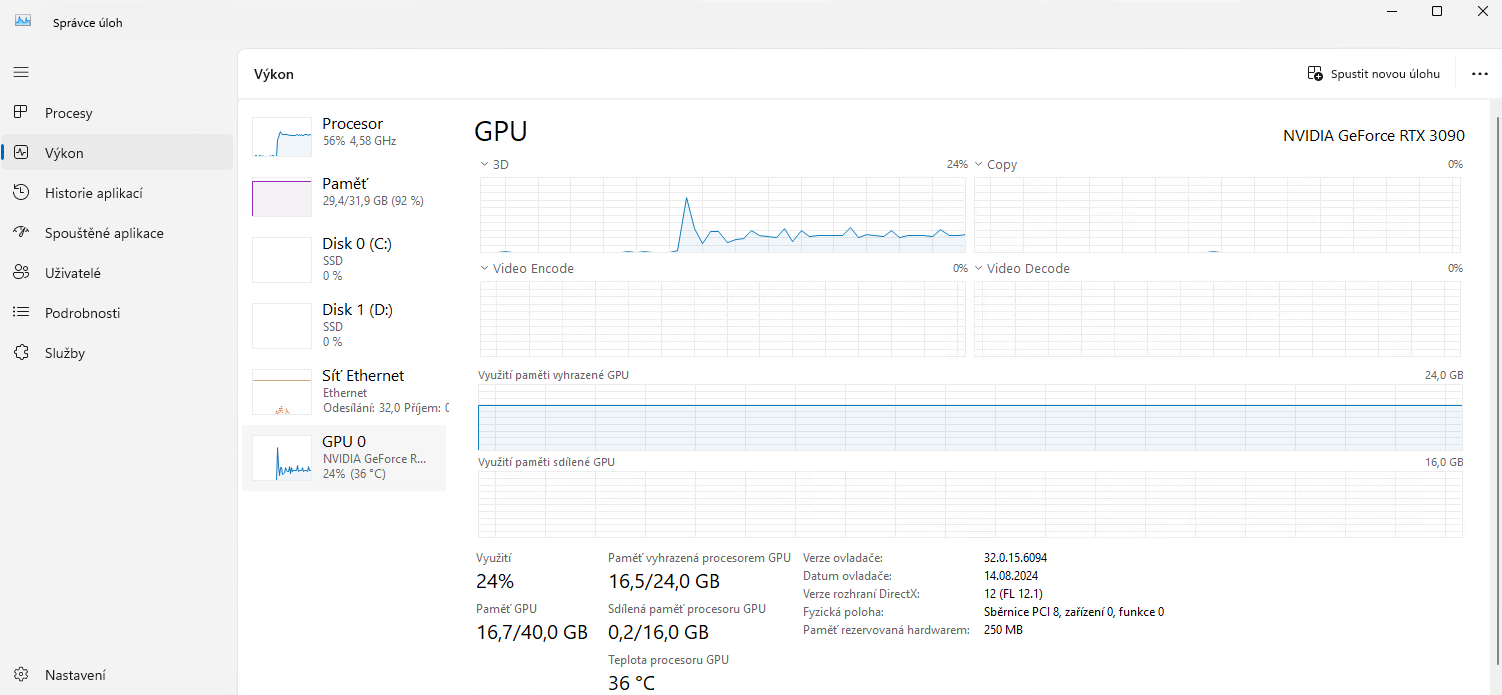Open the Procesy page
Viewport: 1502px width, 695px height.
pos(117,113)
